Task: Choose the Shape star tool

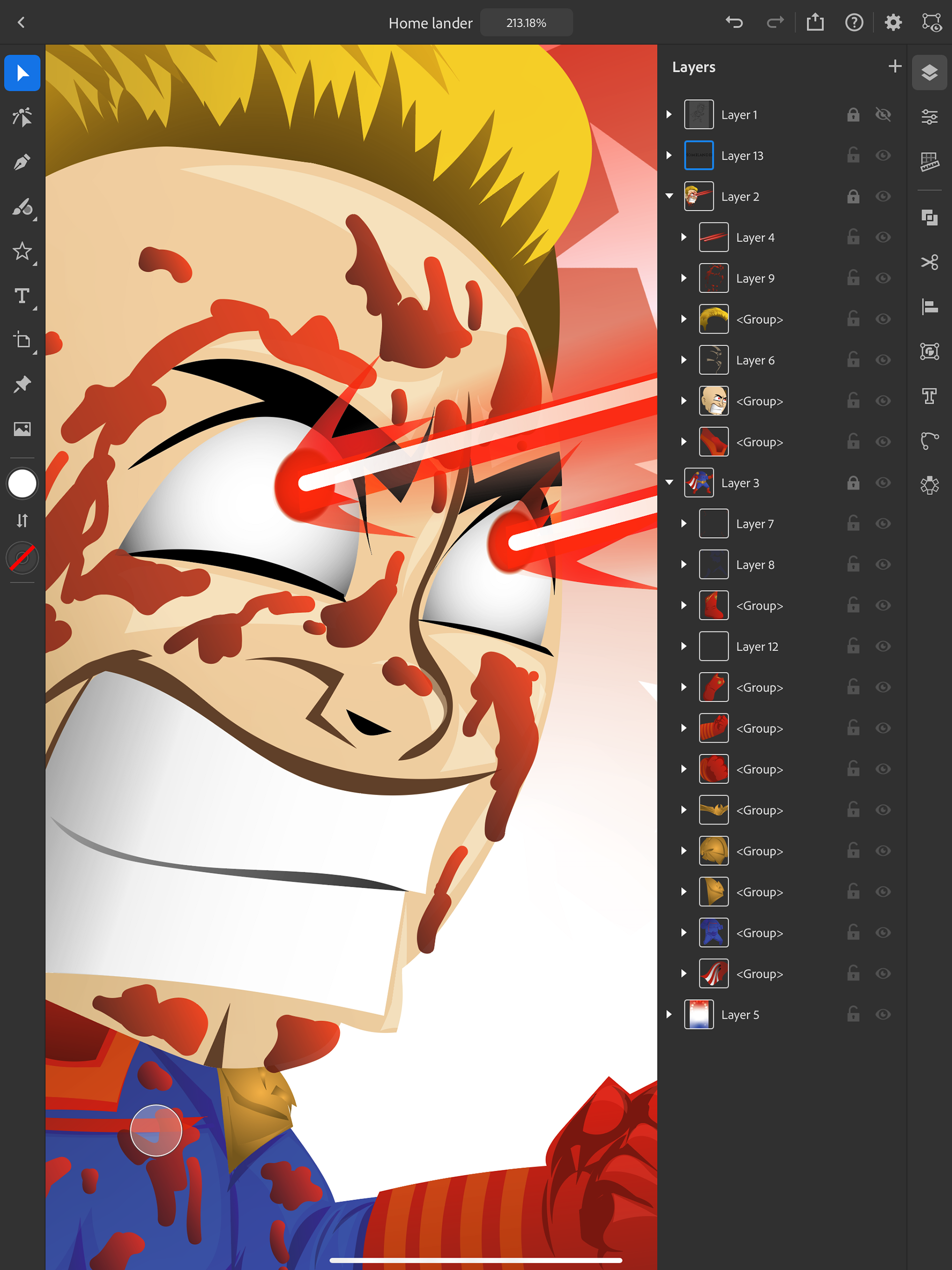Action: 22,251
